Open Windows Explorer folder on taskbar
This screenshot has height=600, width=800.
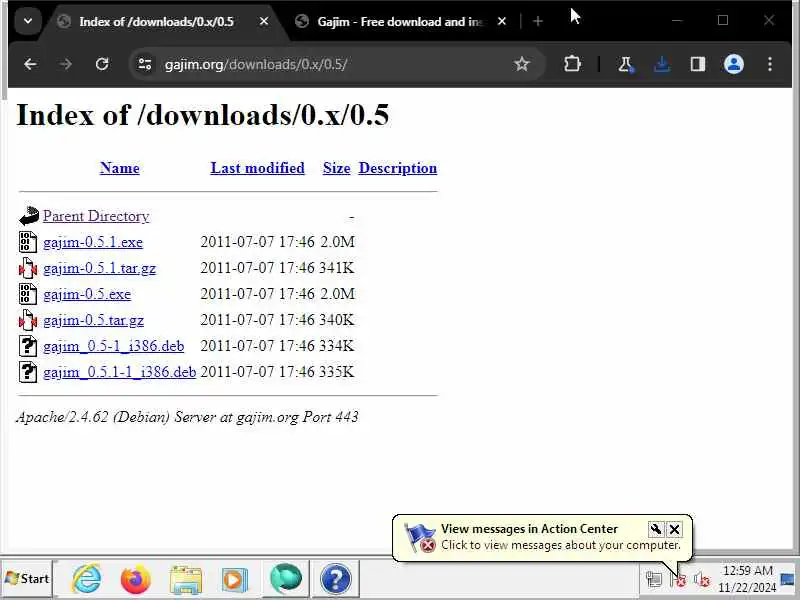click(x=186, y=580)
